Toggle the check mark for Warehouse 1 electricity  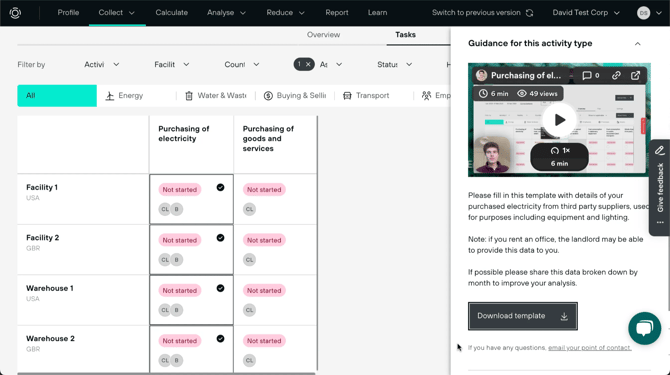[x=220, y=288]
